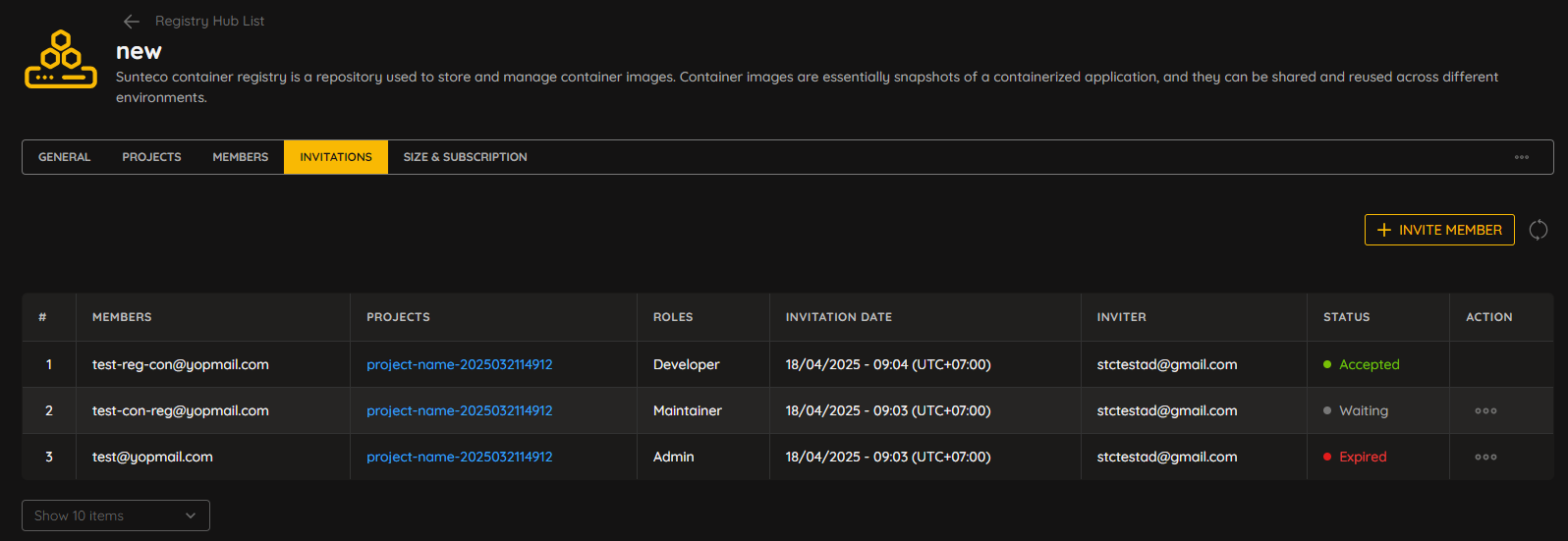Click inviter email in the Waiting row
This screenshot has height=541, width=1568.
click(x=1167, y=410)
